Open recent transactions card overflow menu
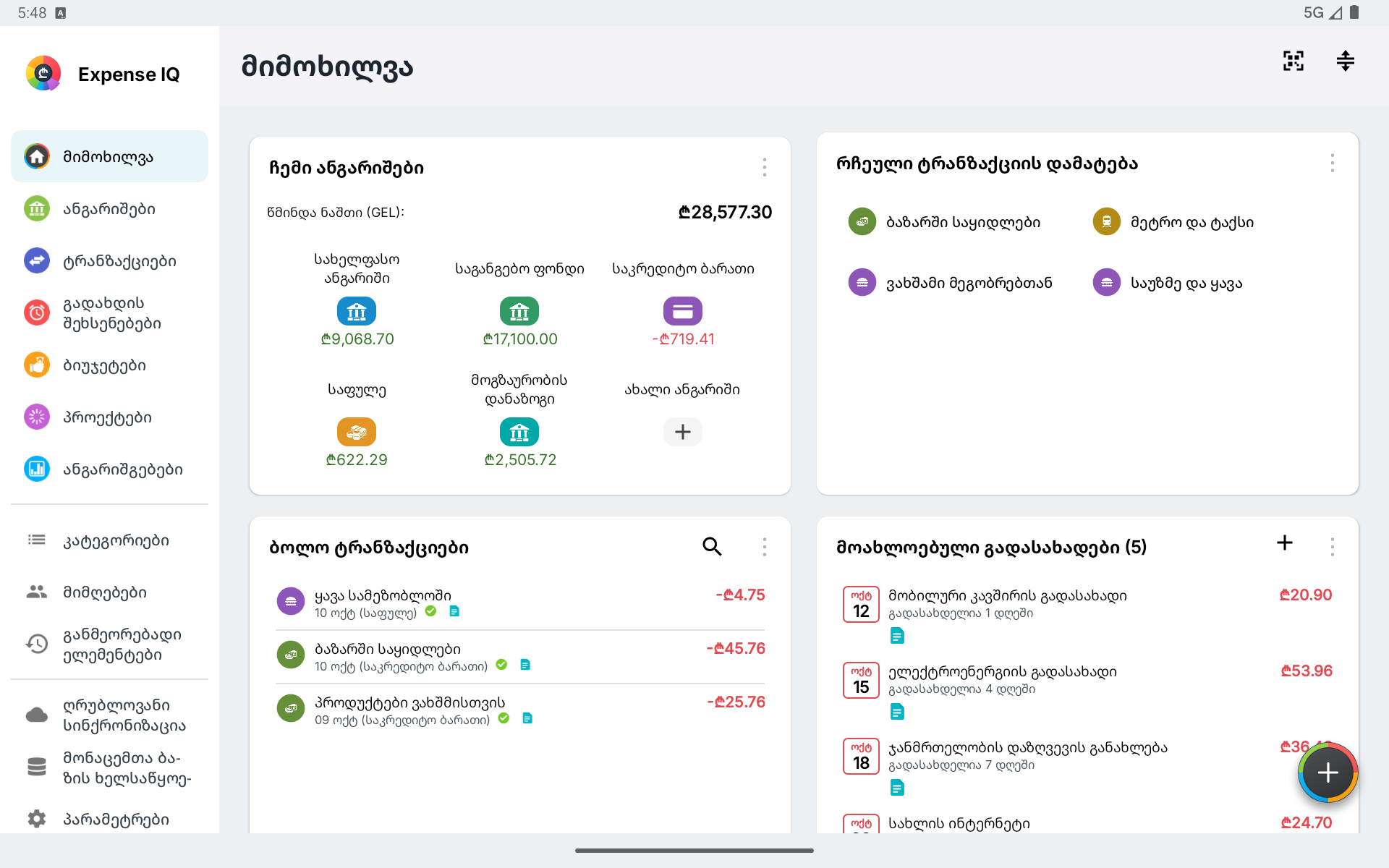This screenshot has width=1389, height=868. 764,547
